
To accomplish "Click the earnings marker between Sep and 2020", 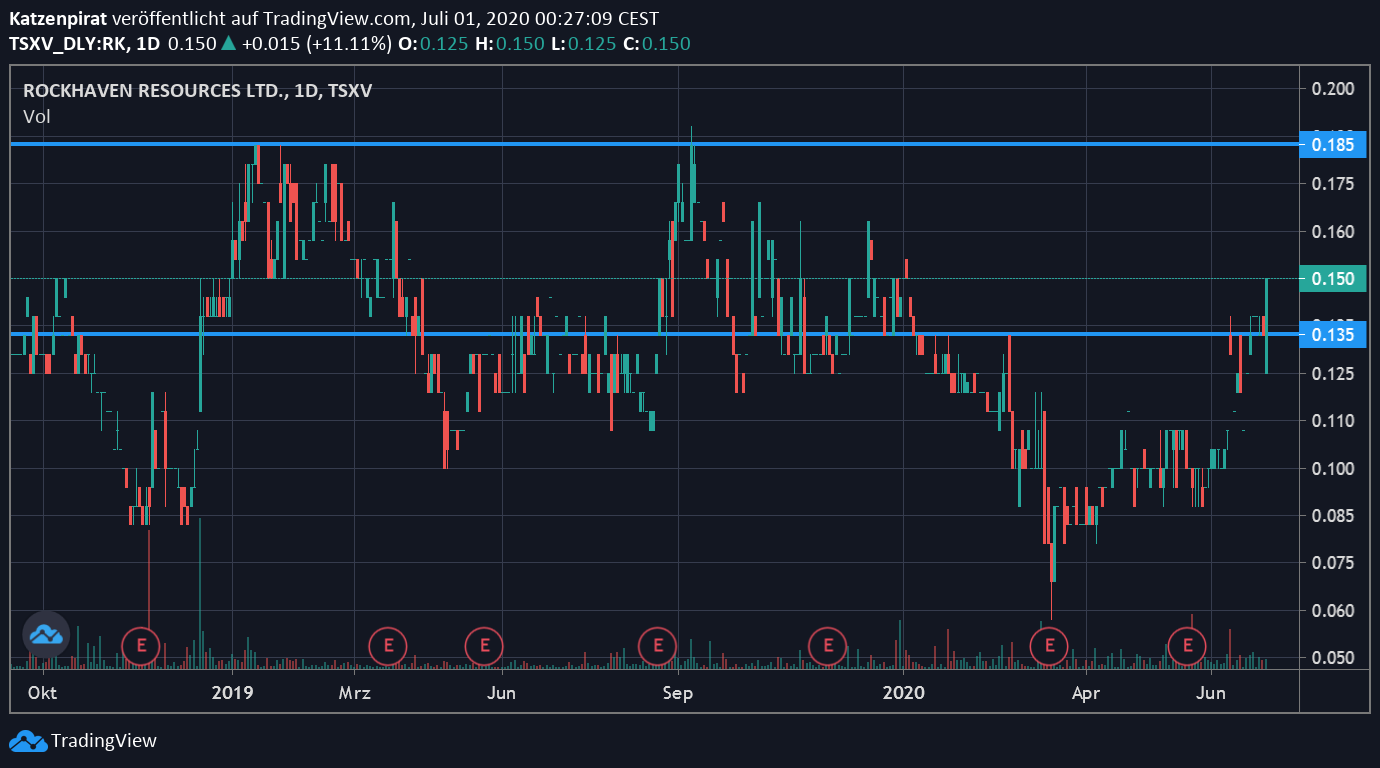I will click(x=827, y=645).
